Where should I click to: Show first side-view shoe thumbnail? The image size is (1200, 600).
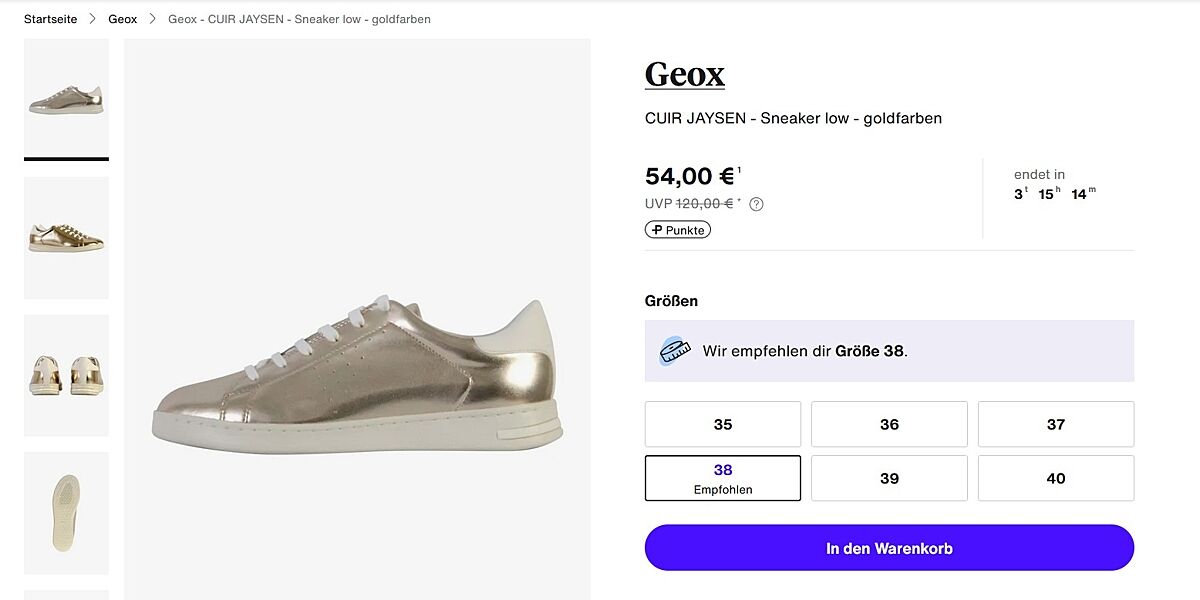(66, 100)
